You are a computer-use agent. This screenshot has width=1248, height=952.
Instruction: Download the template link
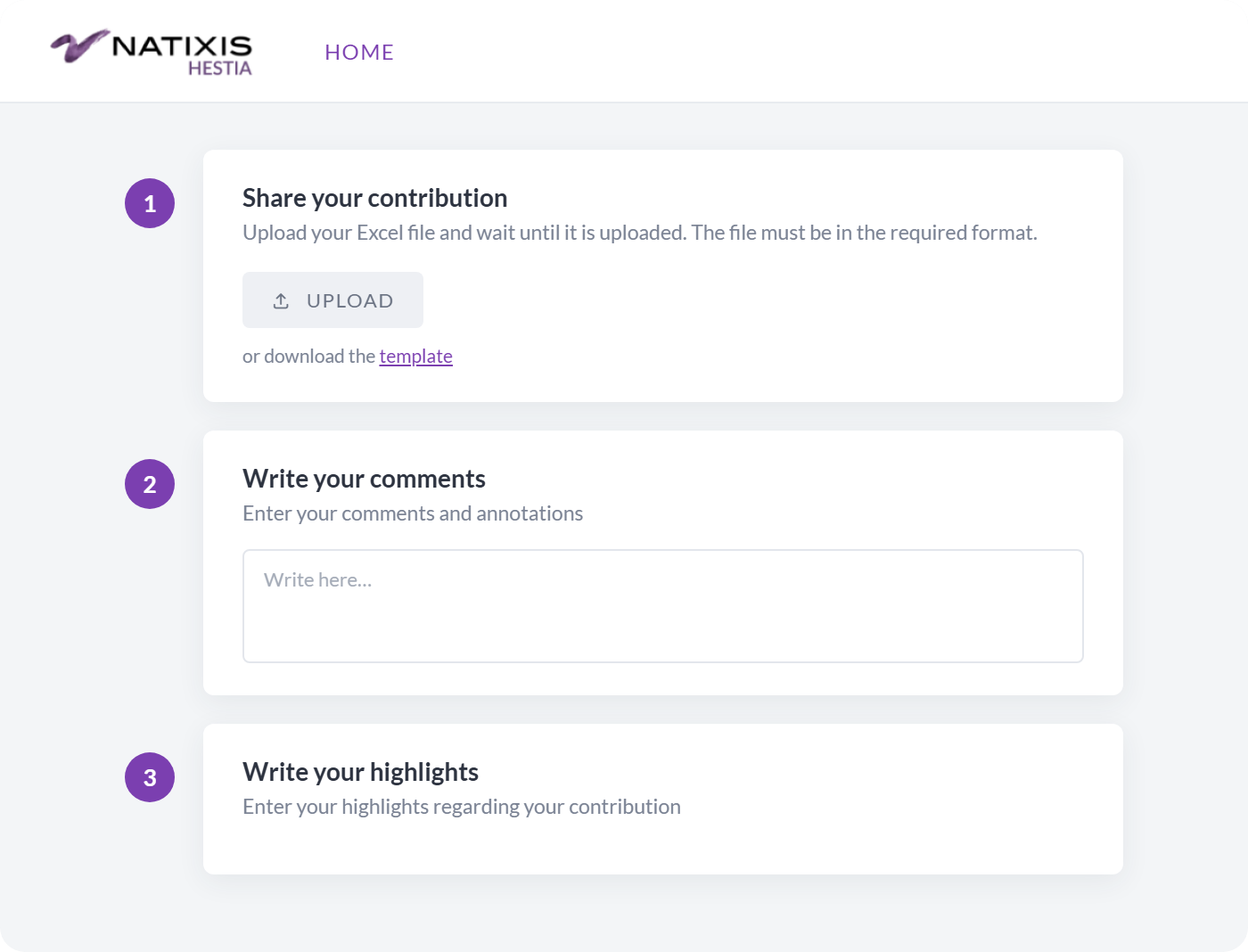416,357
